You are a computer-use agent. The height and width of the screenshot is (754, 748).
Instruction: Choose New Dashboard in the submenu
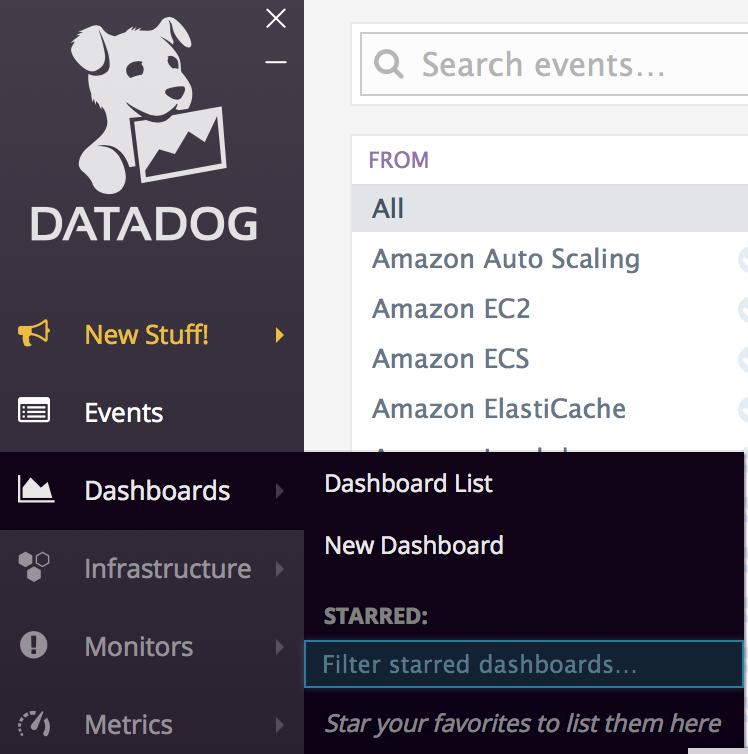414,545
